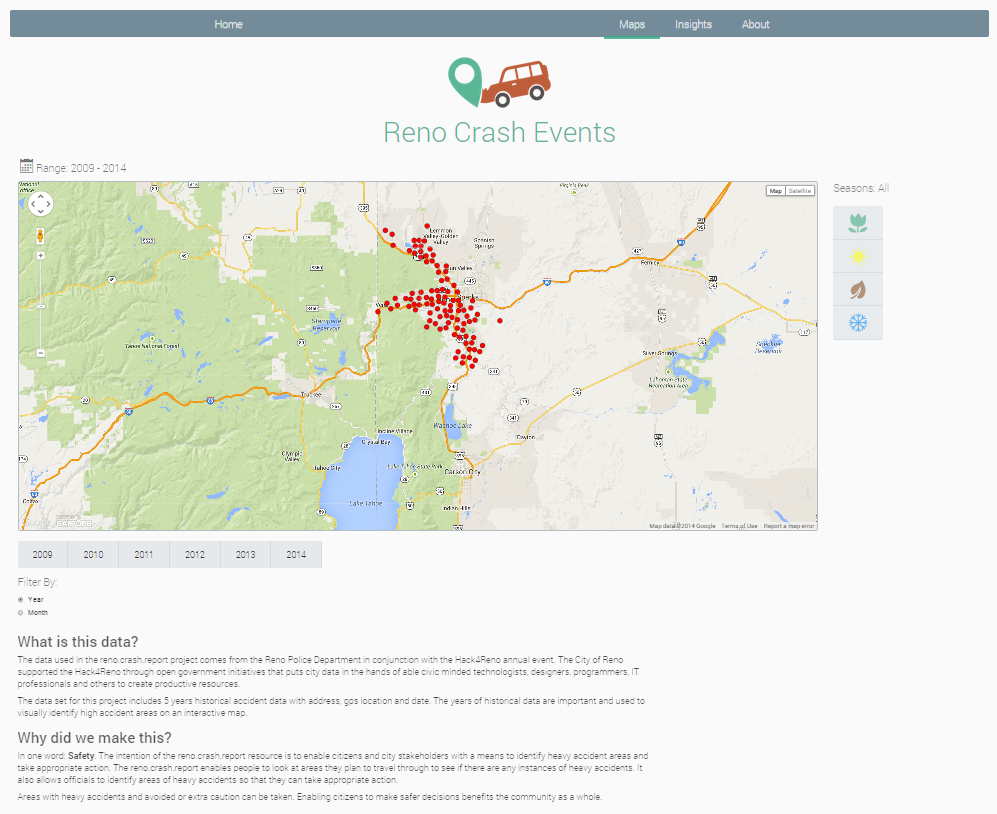The height and width of the screenshot is (814, 997).
Task: Click the 'What is this data?' heading
Action: point(78,642)
